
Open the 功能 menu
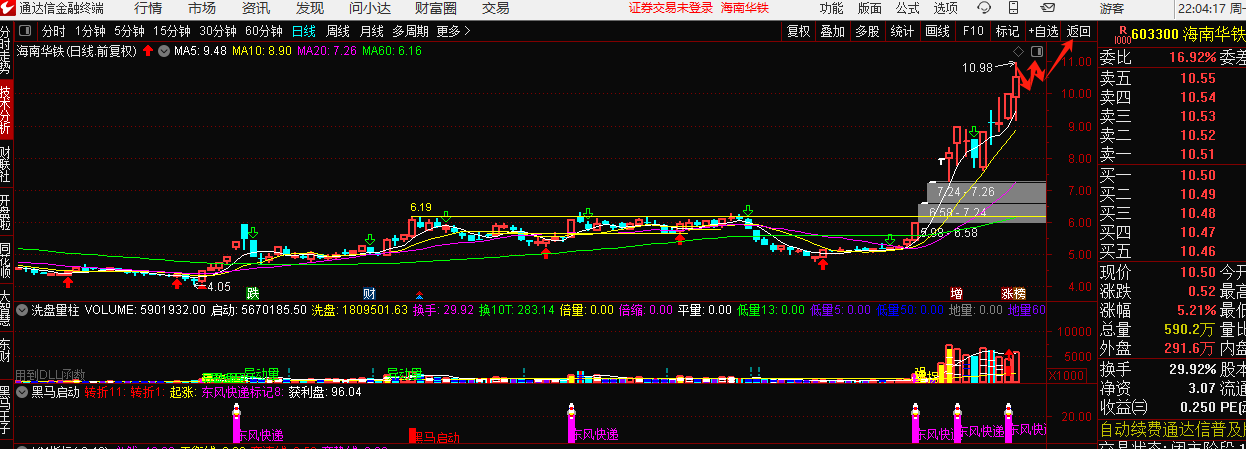coord(831,8)
